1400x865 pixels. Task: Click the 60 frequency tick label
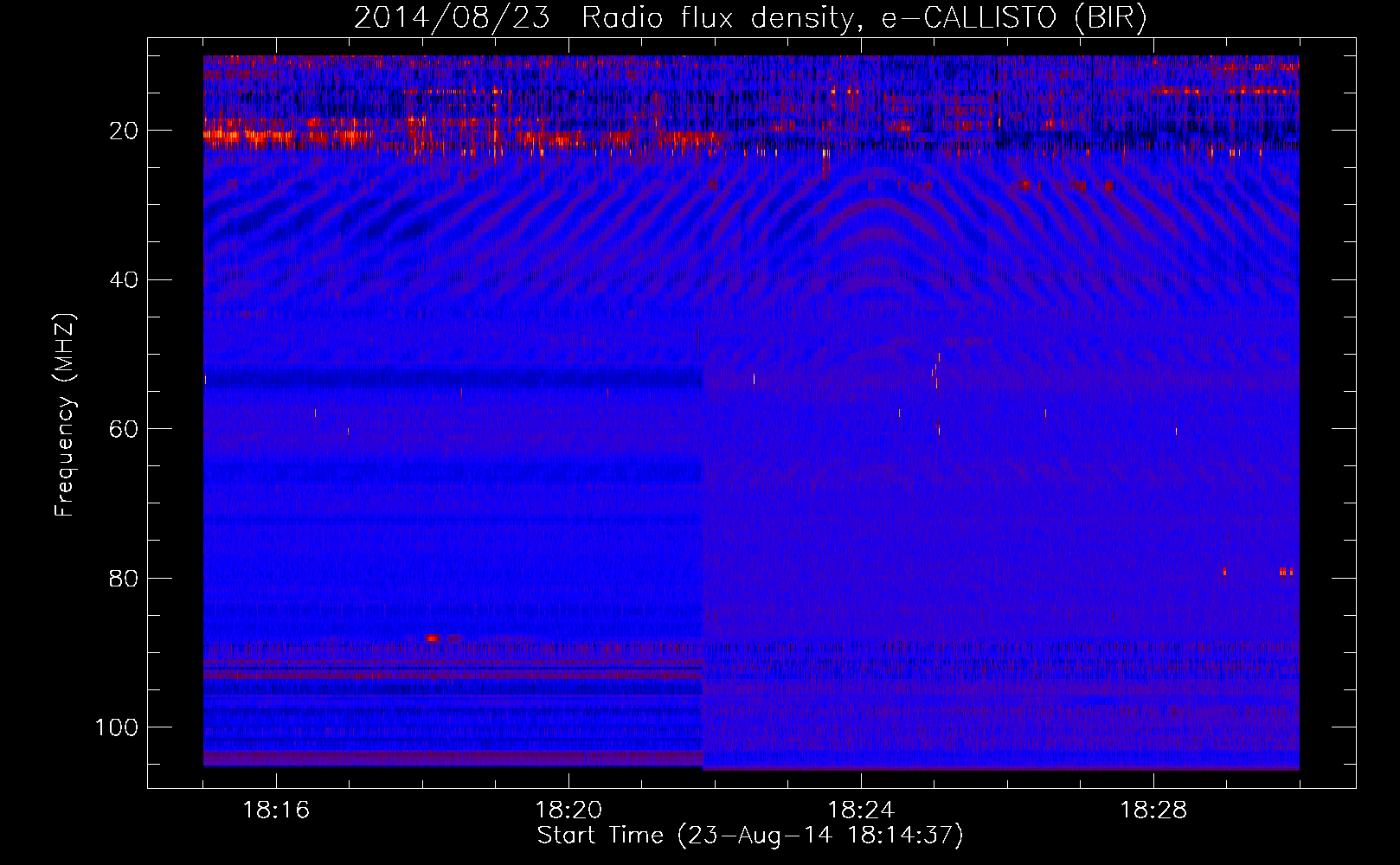pyautogui.click(x=124, y=429)
